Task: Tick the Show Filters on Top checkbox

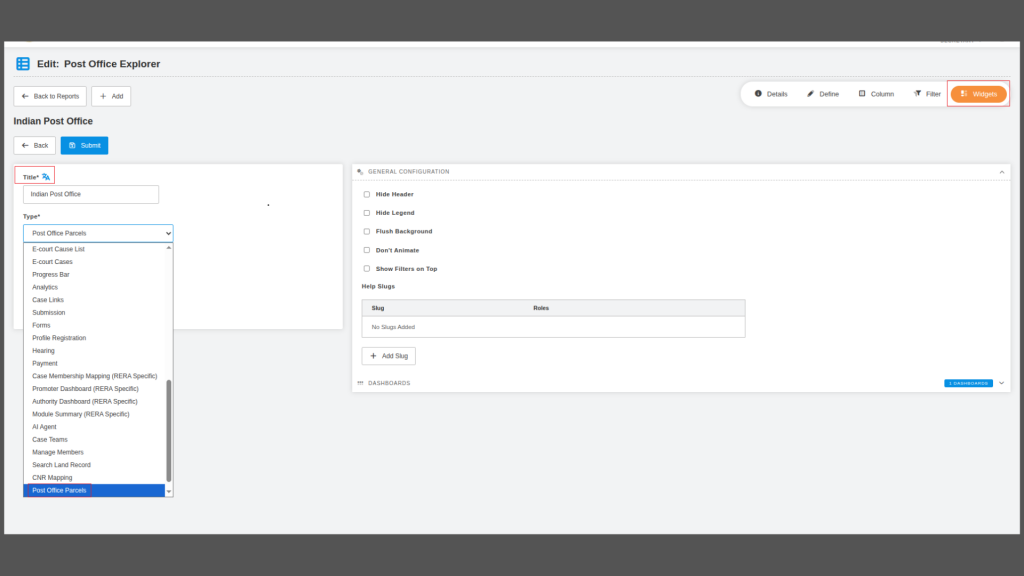Action: pos(367,269)
